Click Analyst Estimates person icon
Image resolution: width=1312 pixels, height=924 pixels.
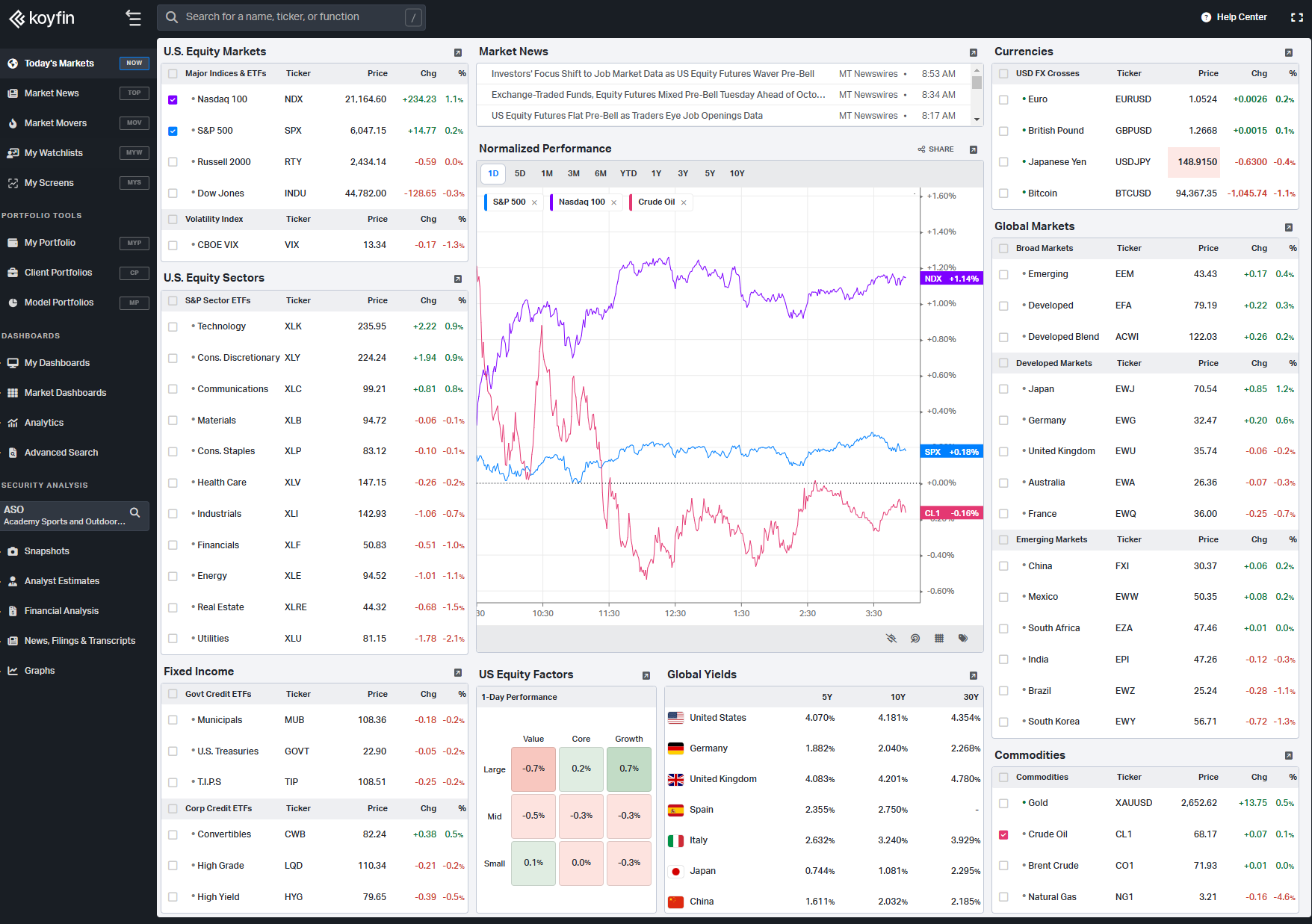[13, 581]
